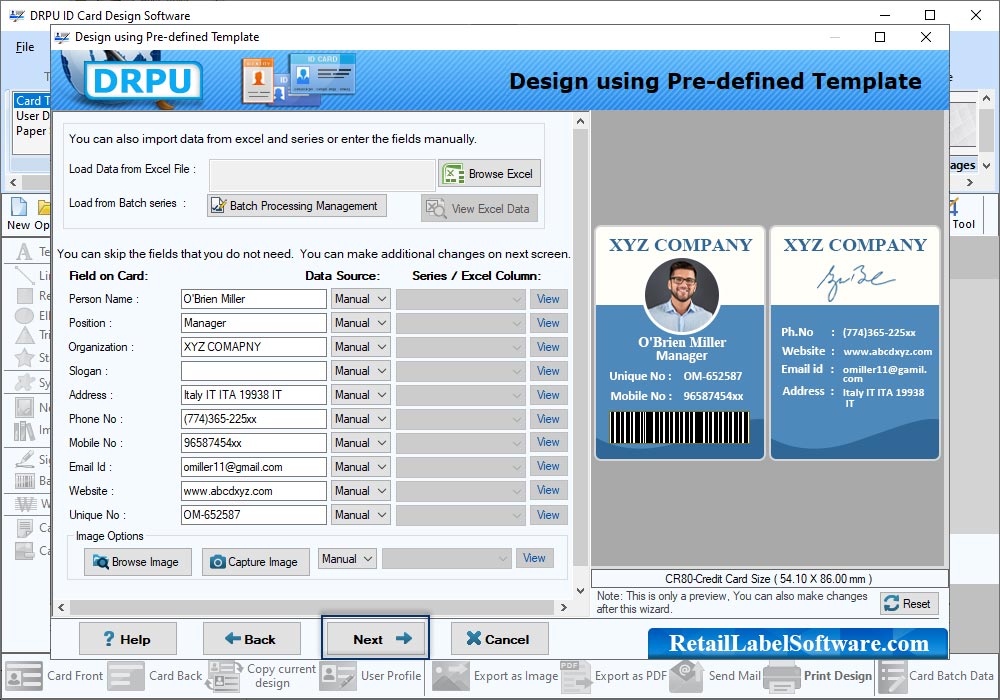Click the Email Id input field
The height and width of the screenshot is (700, 1000).
pos(253,467)
